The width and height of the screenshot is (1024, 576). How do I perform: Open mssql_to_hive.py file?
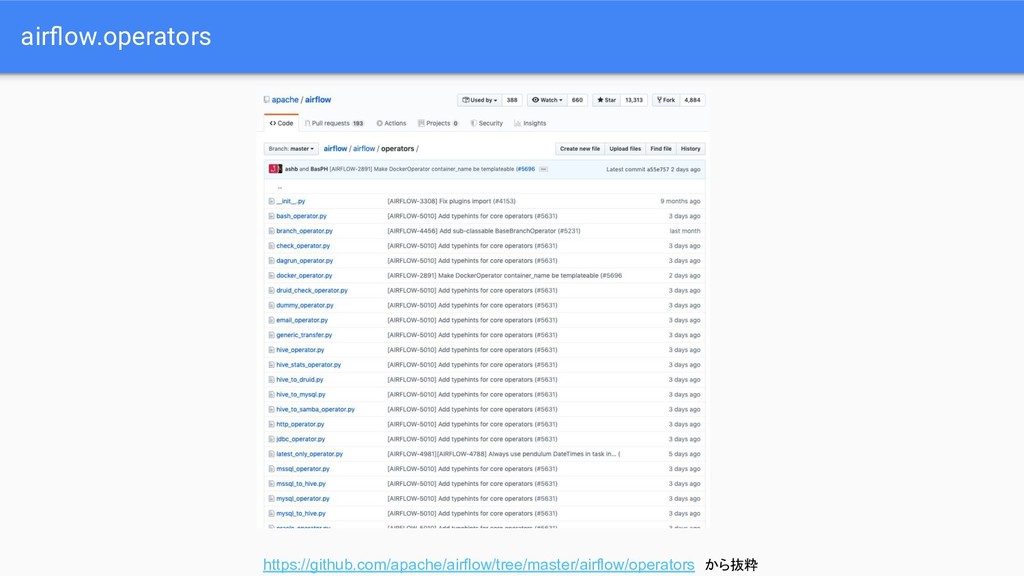click(300, 484)
